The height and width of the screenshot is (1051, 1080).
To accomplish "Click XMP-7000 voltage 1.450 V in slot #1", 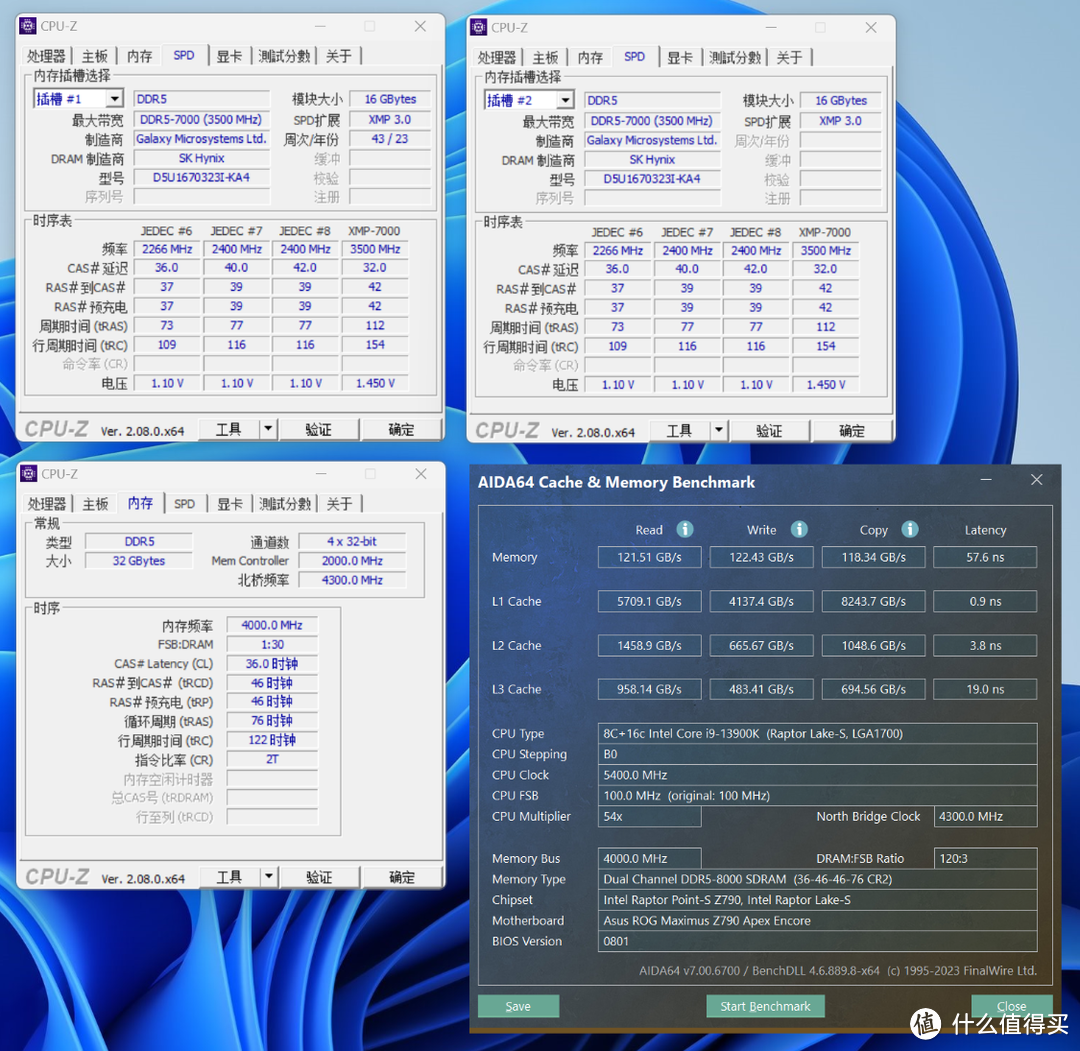I will pyautogui.click(x=375, y=383).
